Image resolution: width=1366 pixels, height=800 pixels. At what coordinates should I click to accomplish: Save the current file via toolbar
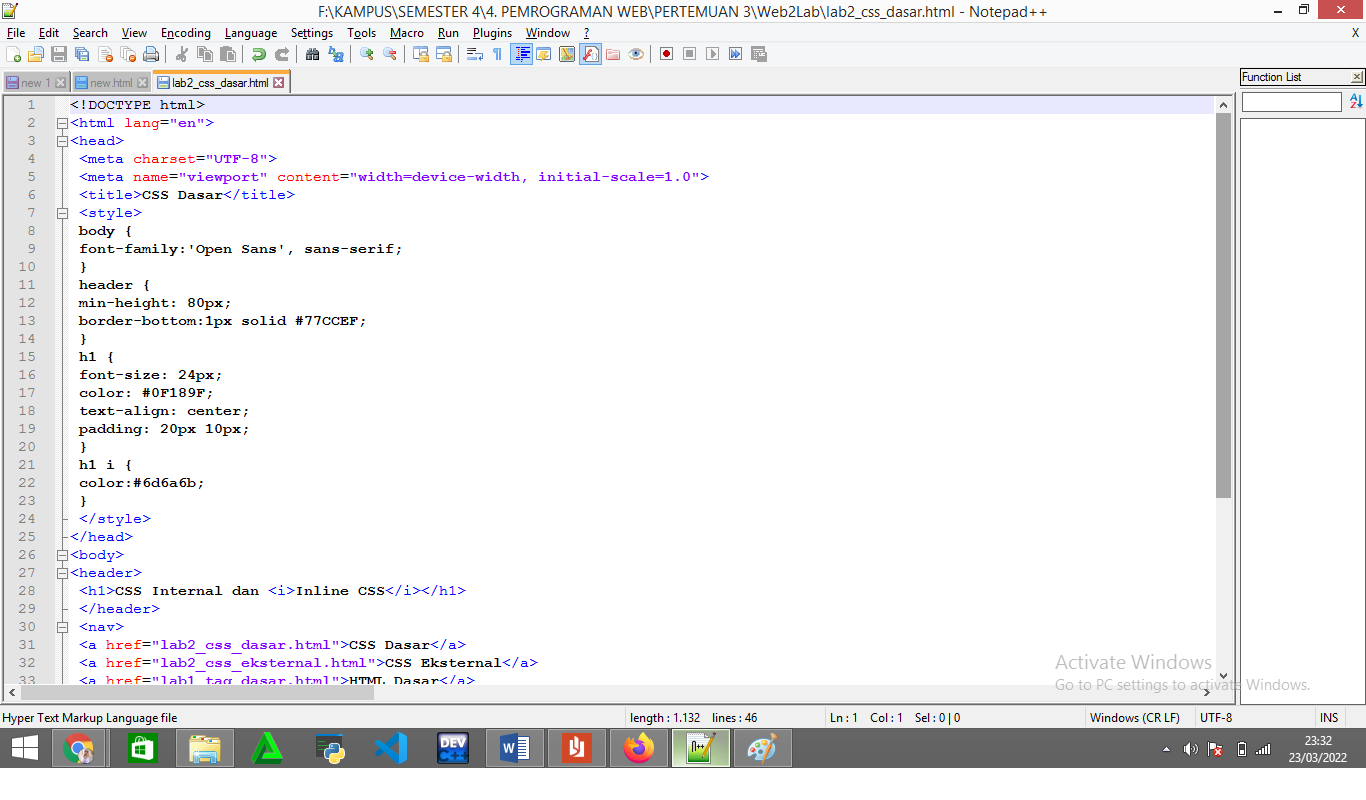pos(59,54)
